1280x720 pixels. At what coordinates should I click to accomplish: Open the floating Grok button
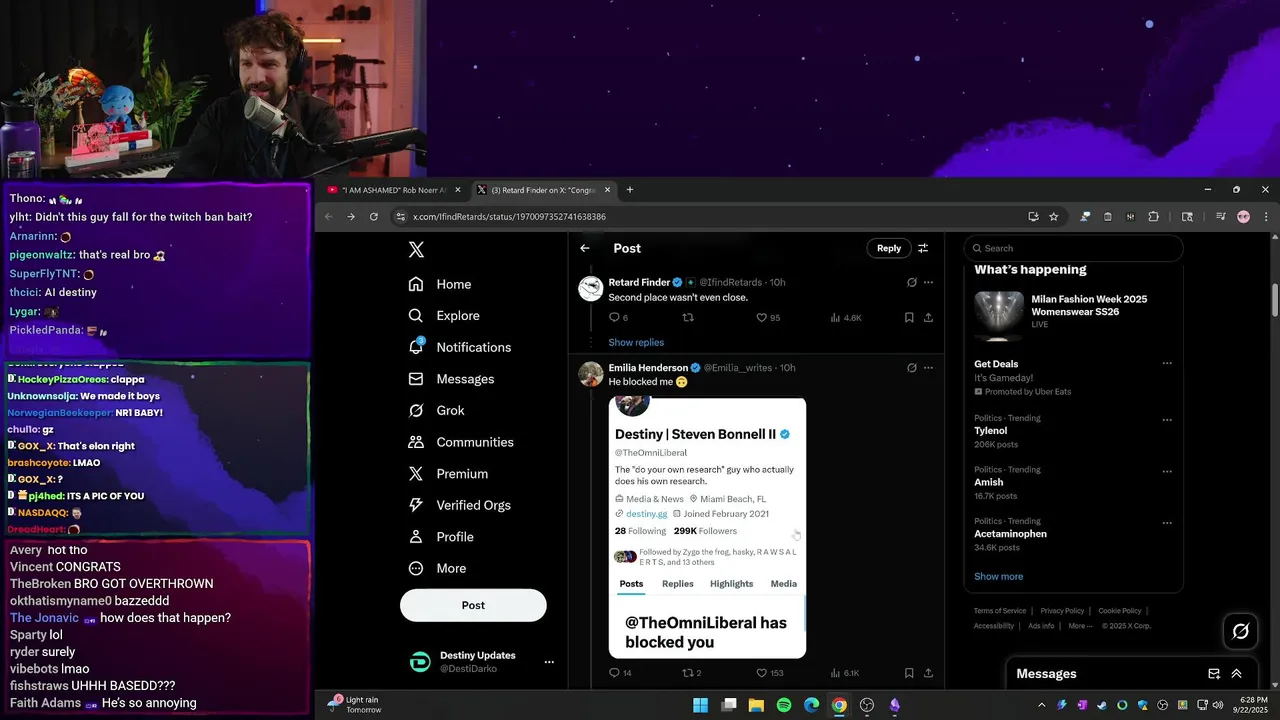[1240, 631]
